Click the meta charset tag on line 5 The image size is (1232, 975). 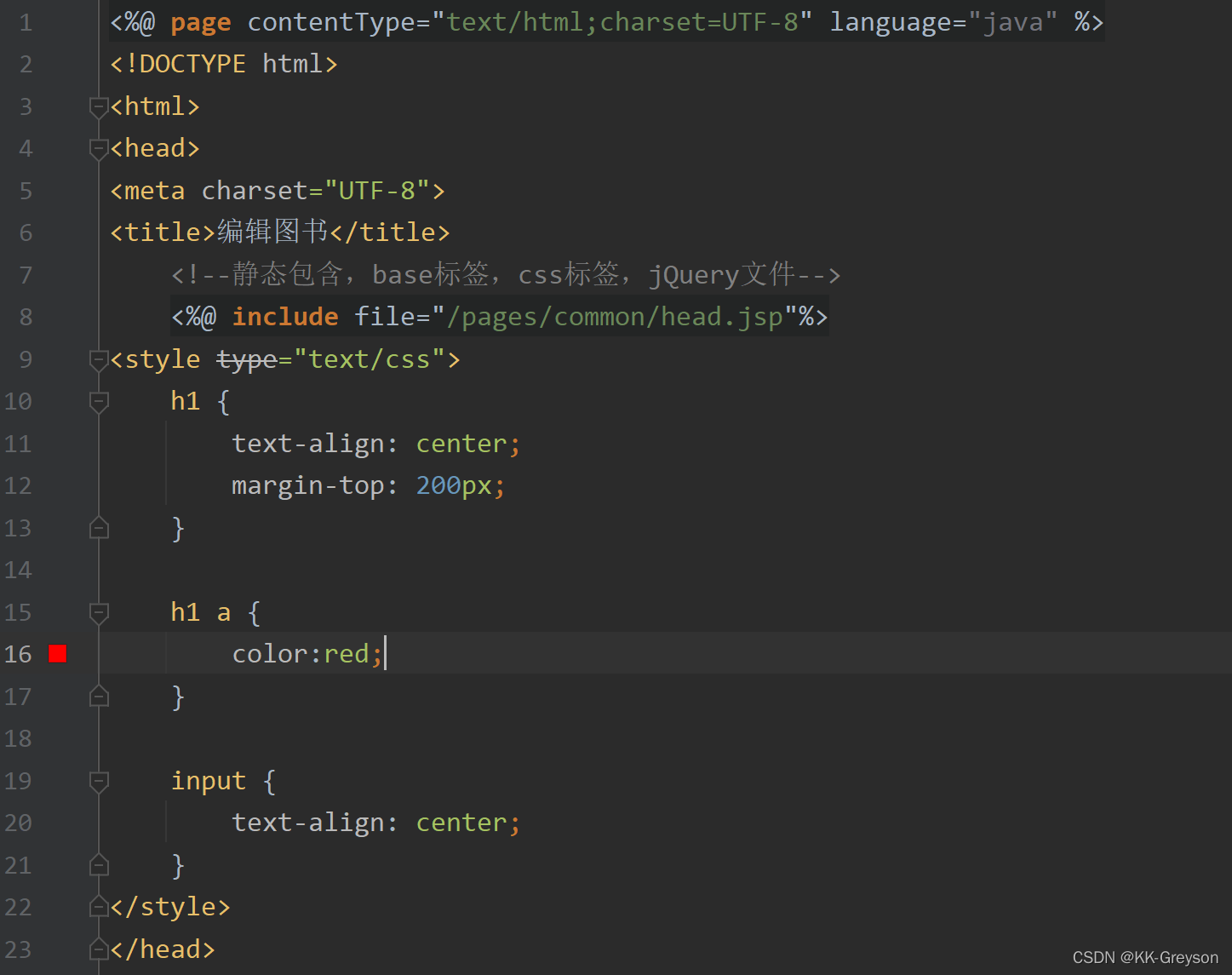coord(278,191)
